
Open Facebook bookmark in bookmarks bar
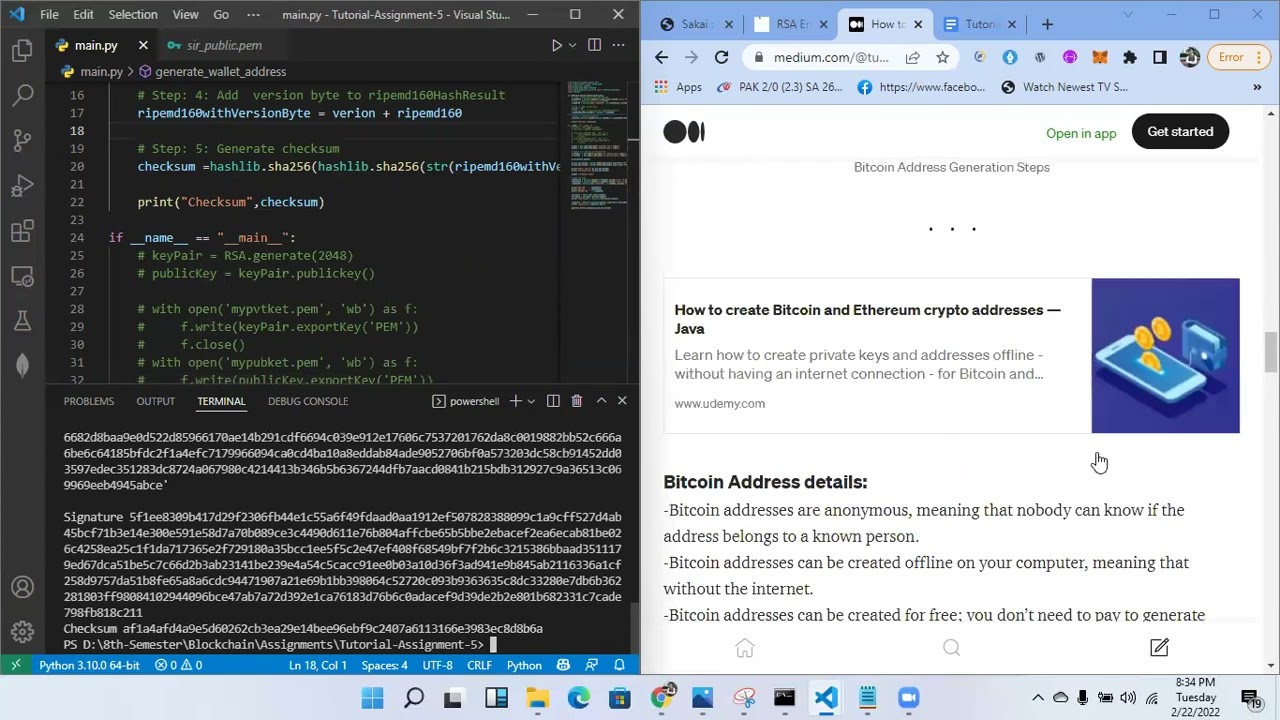pyautogui.click(x=921, y=87)
